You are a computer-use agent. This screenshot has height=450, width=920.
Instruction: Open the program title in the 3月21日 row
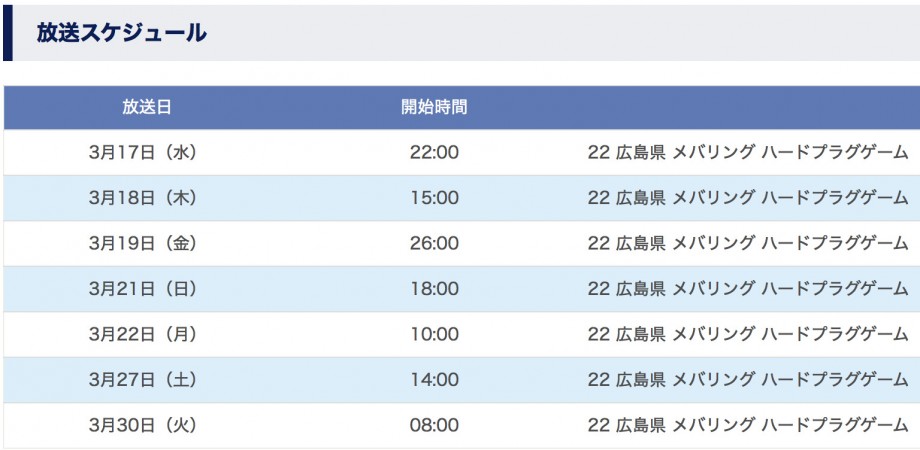(748, 289)
